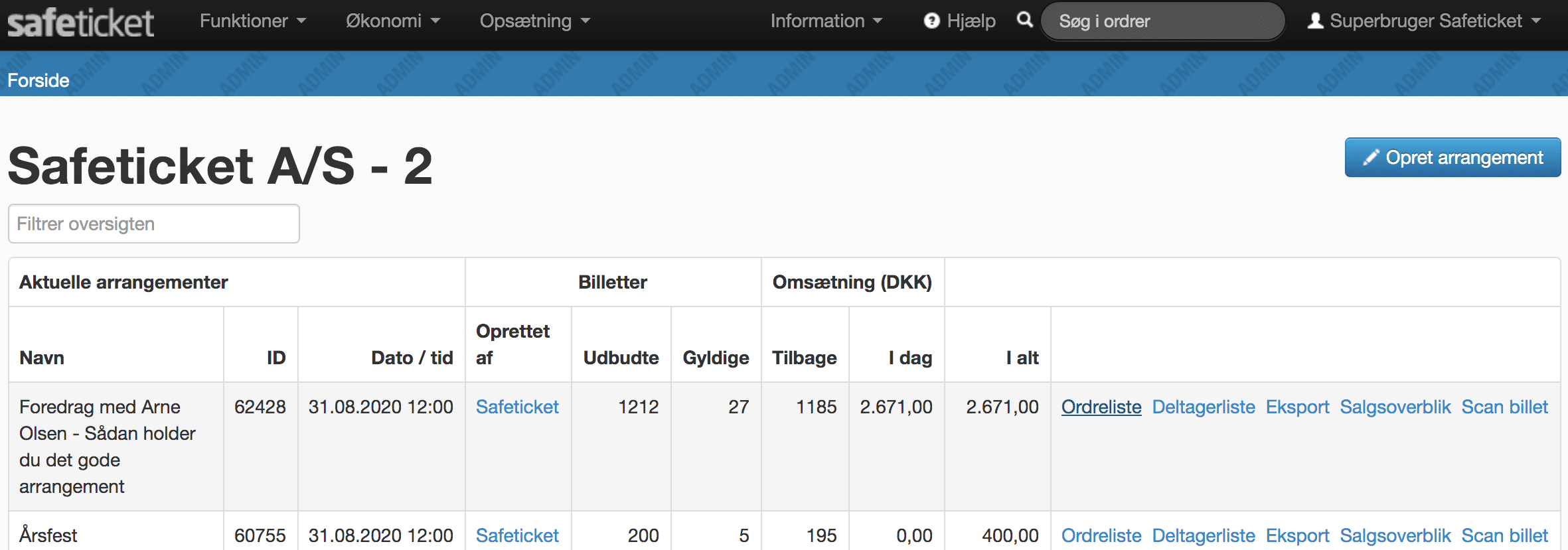Click the Hjælp question mark icon

tap(932, 21)
